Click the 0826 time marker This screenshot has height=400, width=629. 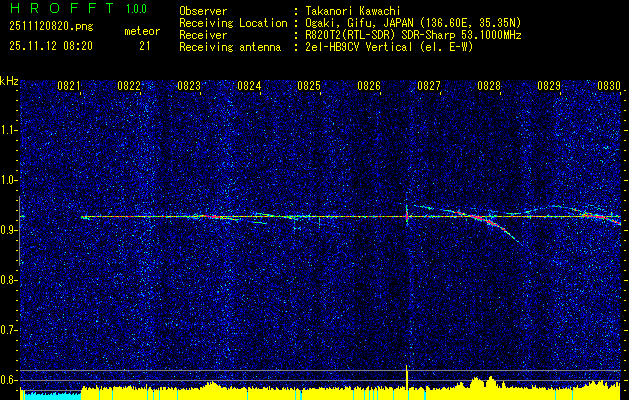[369, 86]
